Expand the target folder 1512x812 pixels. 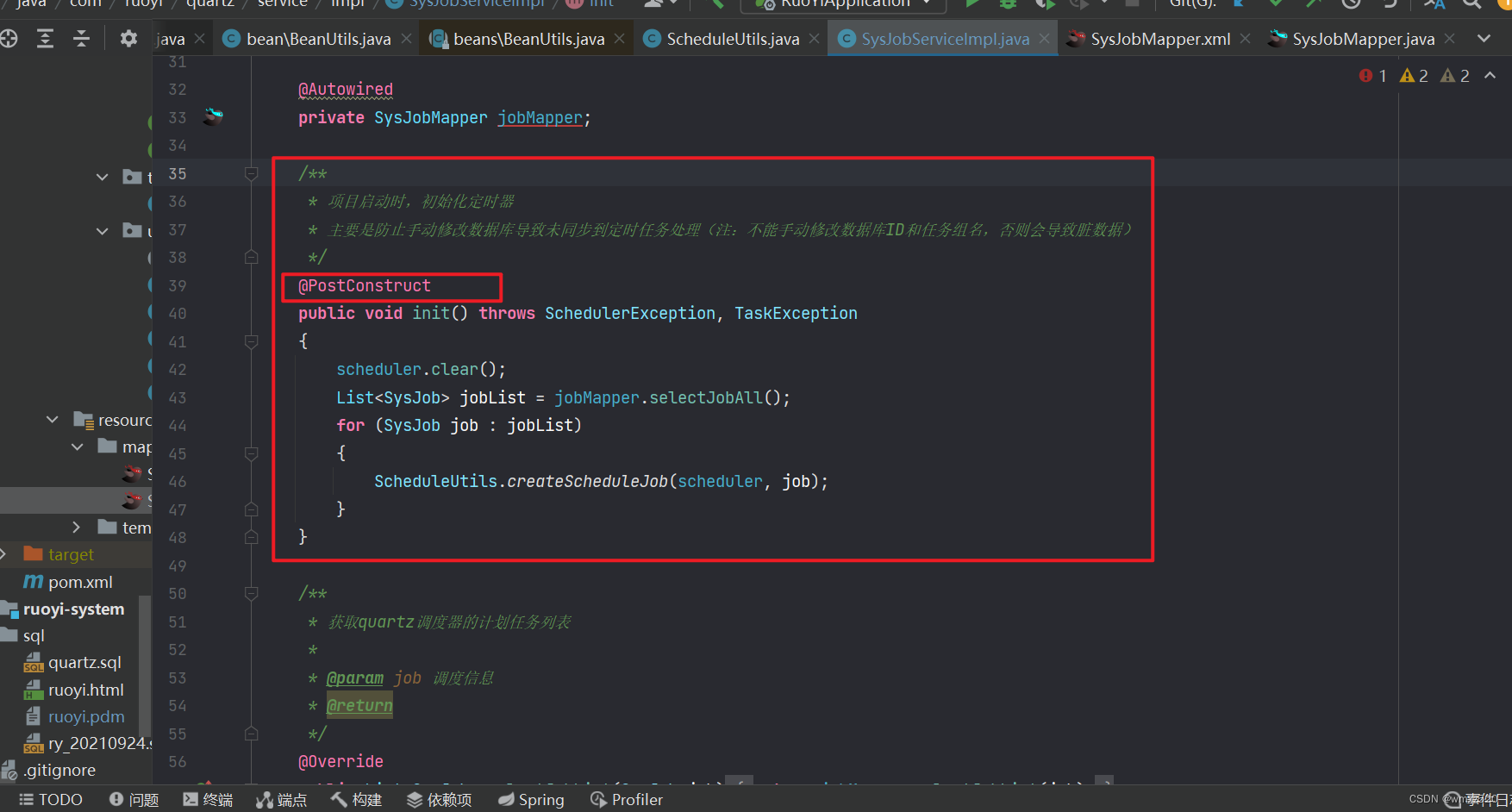4,554
